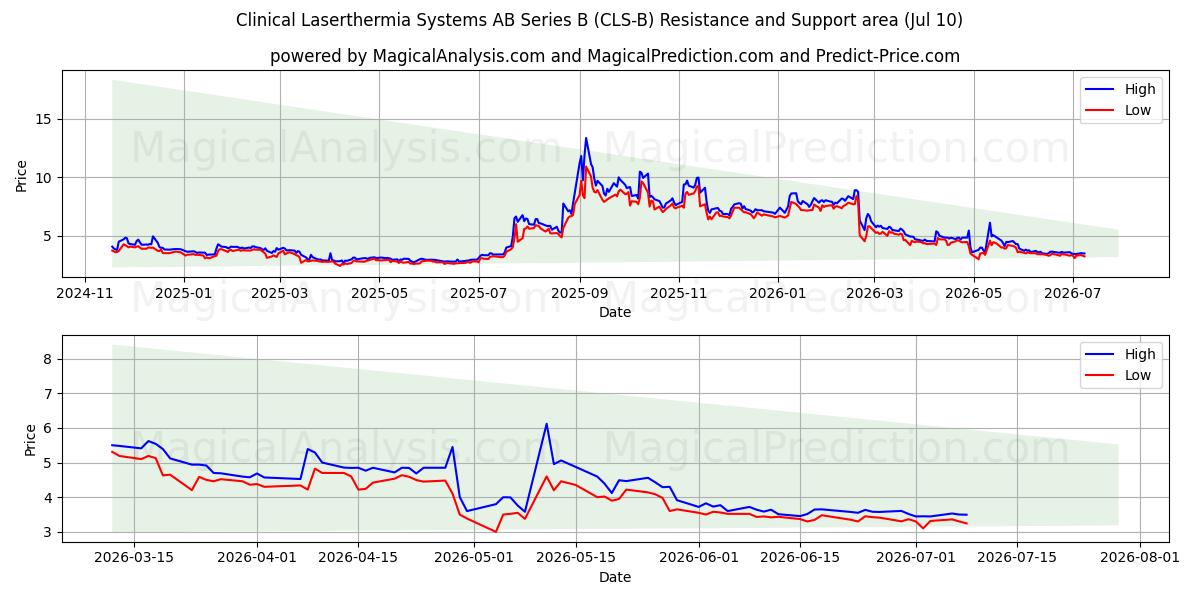The image size is (1200, 600).
Task: Click the chart title mentioning CLS-B
Action: [x=600, y=20]
